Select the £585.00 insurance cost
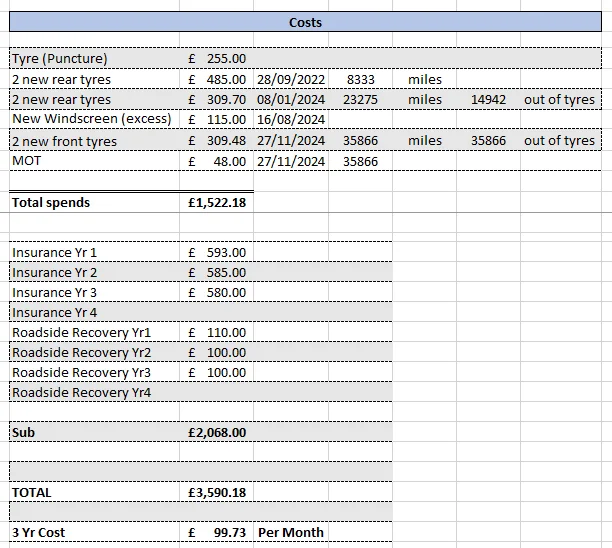Viewport: 612px width, 548px height. (217, 272)
